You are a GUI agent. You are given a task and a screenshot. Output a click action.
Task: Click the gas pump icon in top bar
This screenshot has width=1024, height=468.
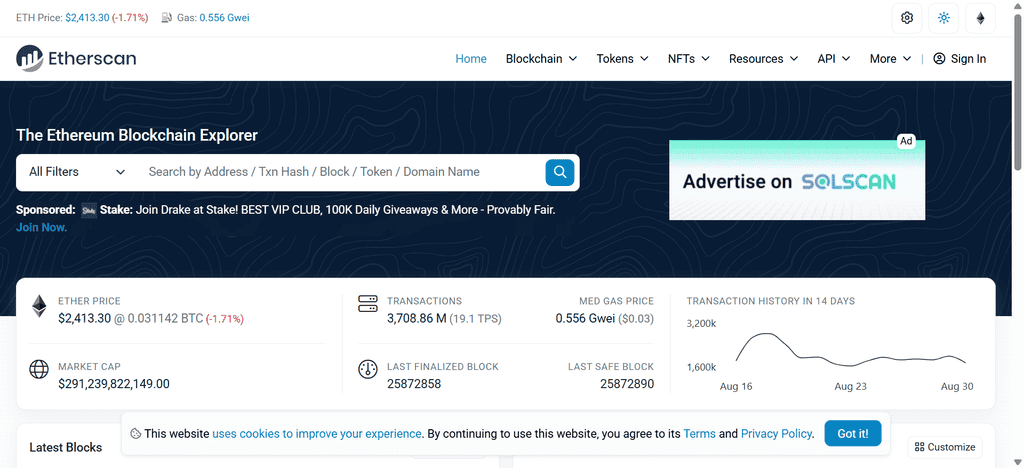[x=167, y=18]
